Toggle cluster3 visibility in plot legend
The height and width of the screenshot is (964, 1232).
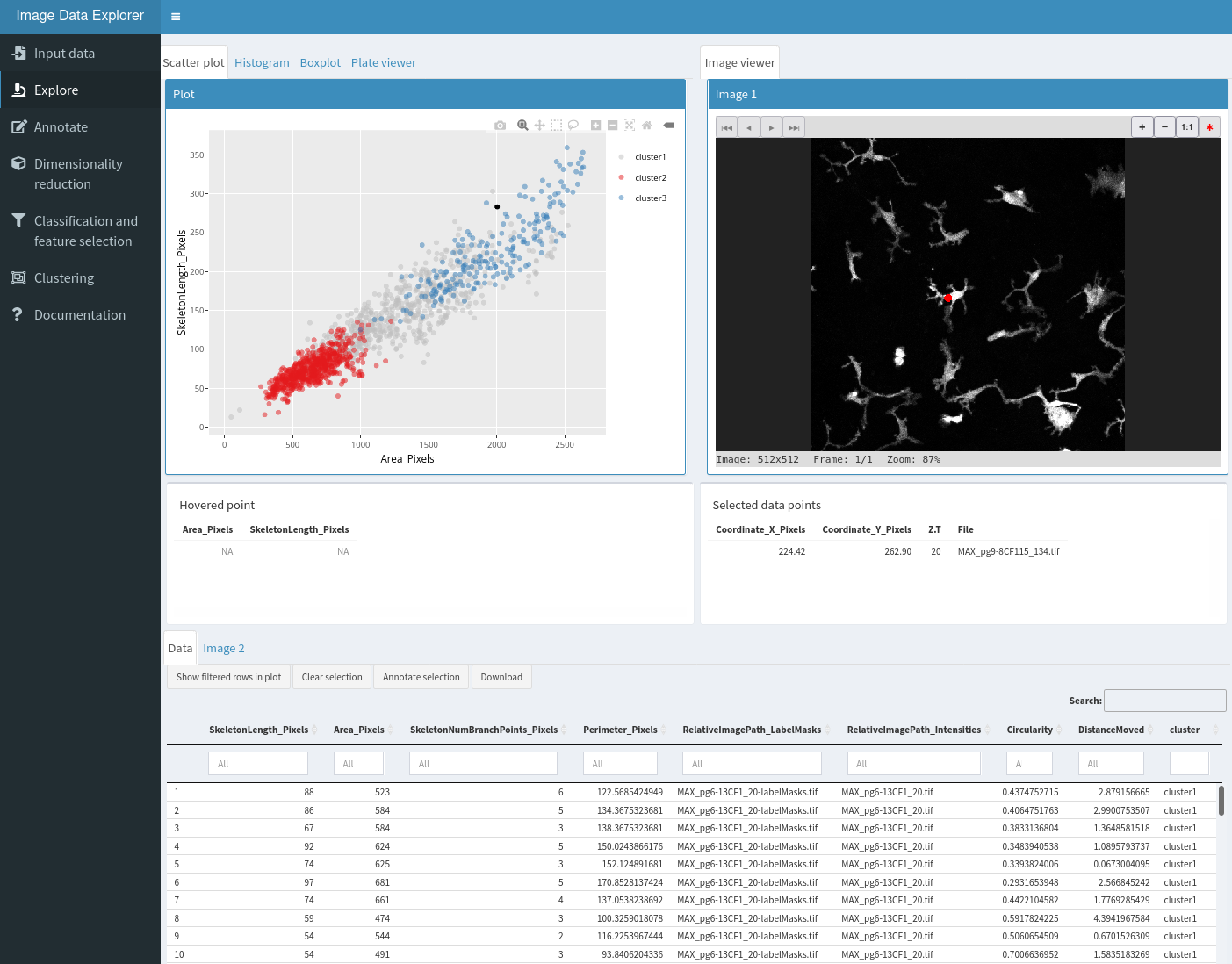(650, 198)
